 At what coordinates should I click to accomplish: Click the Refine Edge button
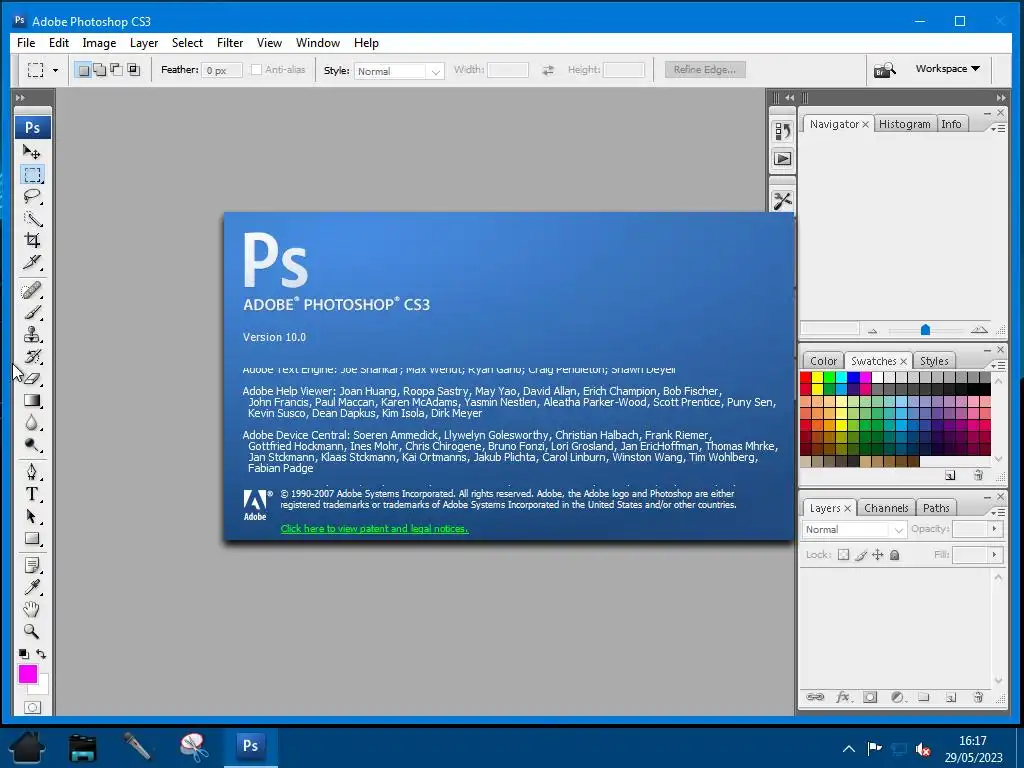pos(705,70)
